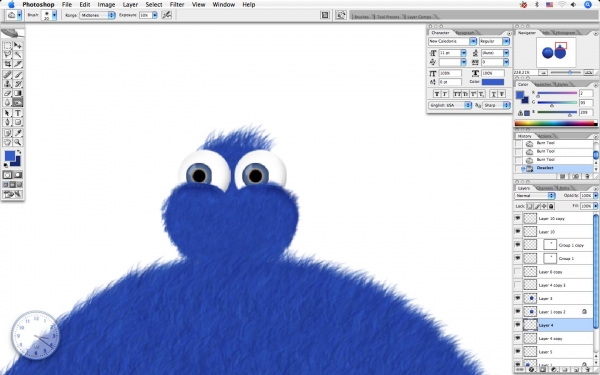Select the Magic Wand tool
This screenshot has height=375, width=600.
[x=18, y=55]
